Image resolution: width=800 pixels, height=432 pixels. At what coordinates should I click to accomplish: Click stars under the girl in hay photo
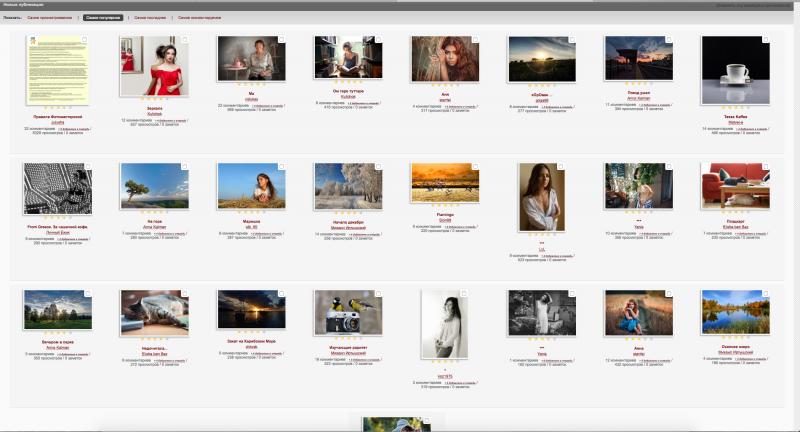pyautogui.click(x=252, y=212)
